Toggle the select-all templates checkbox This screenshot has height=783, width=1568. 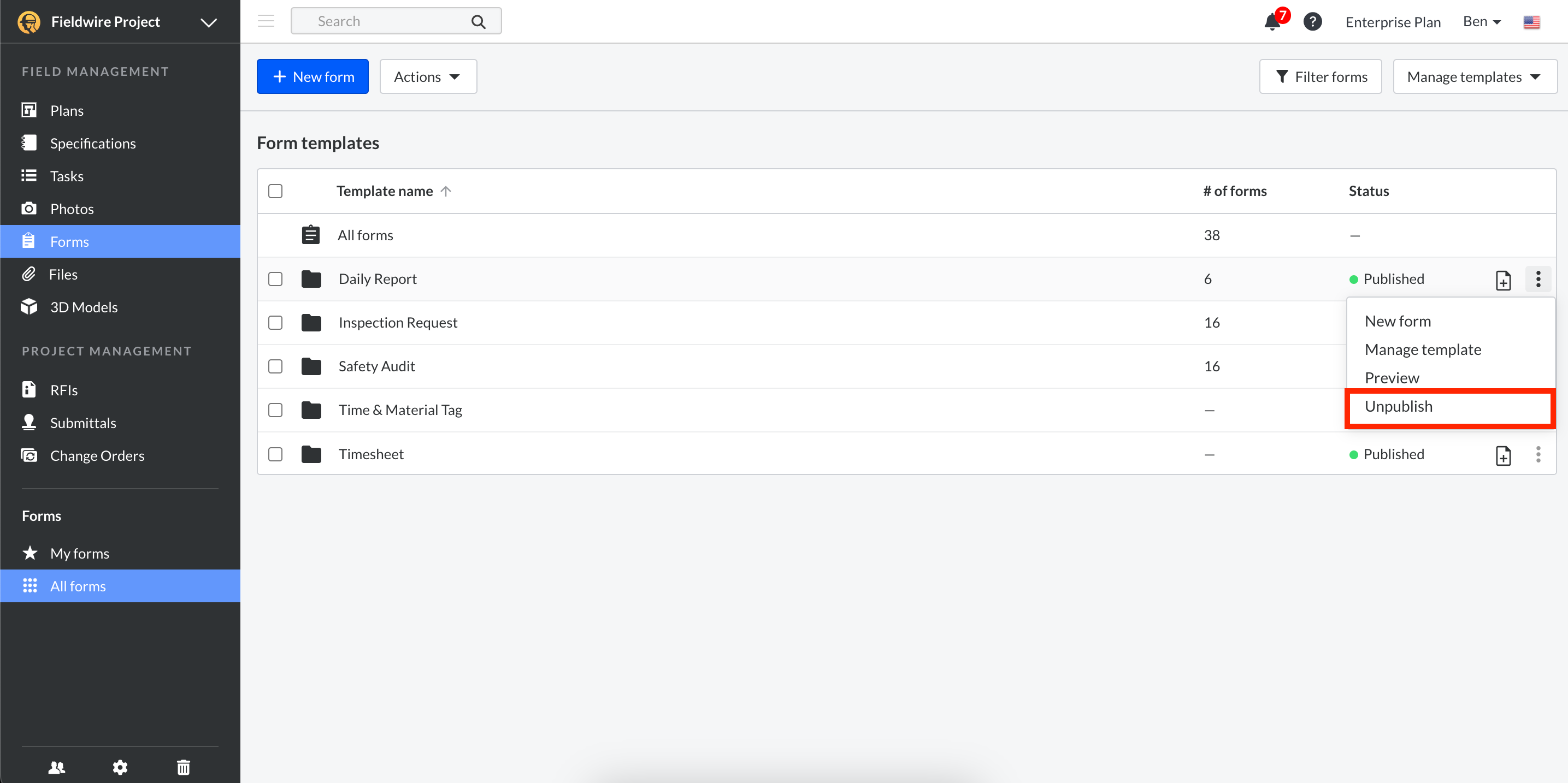tap(275, 191)
